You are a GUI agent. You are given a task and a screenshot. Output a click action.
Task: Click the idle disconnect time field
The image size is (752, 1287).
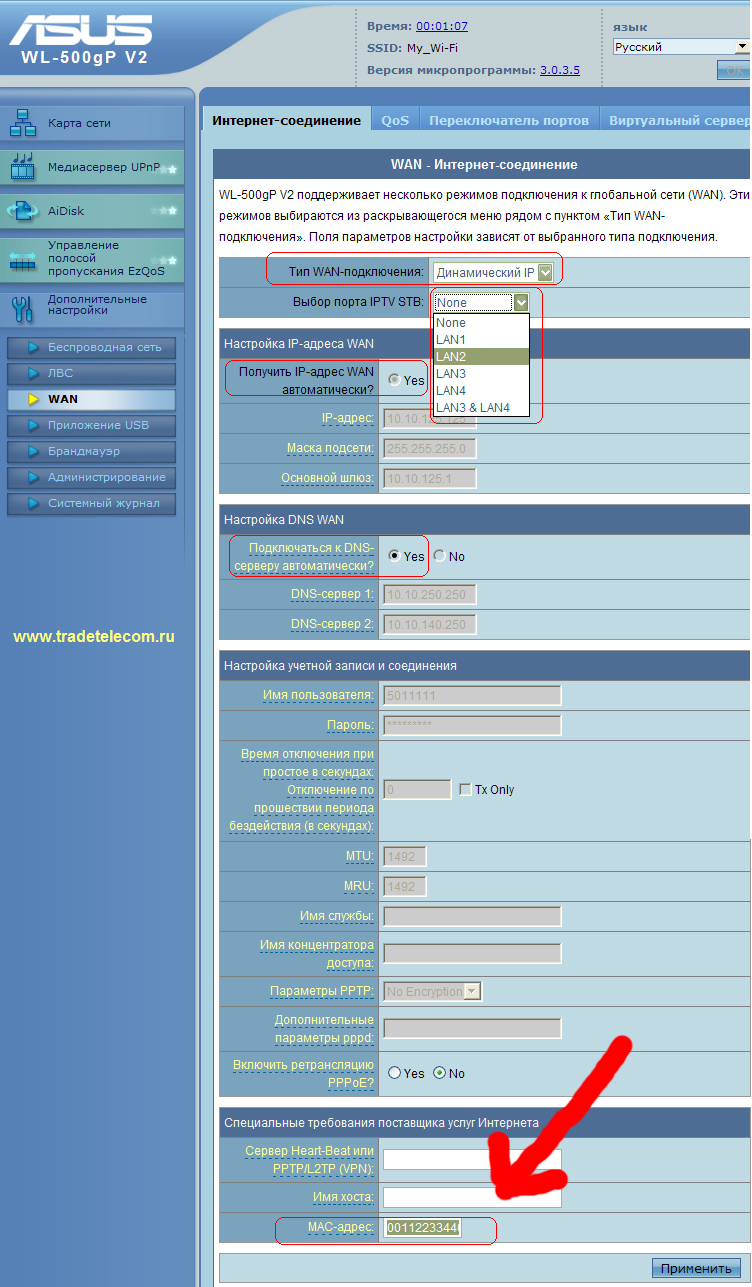pos(417,789)
